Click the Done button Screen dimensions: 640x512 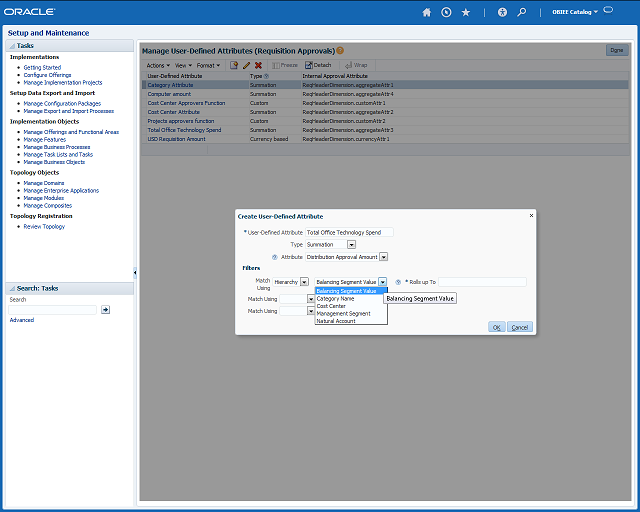coord(617,50)
